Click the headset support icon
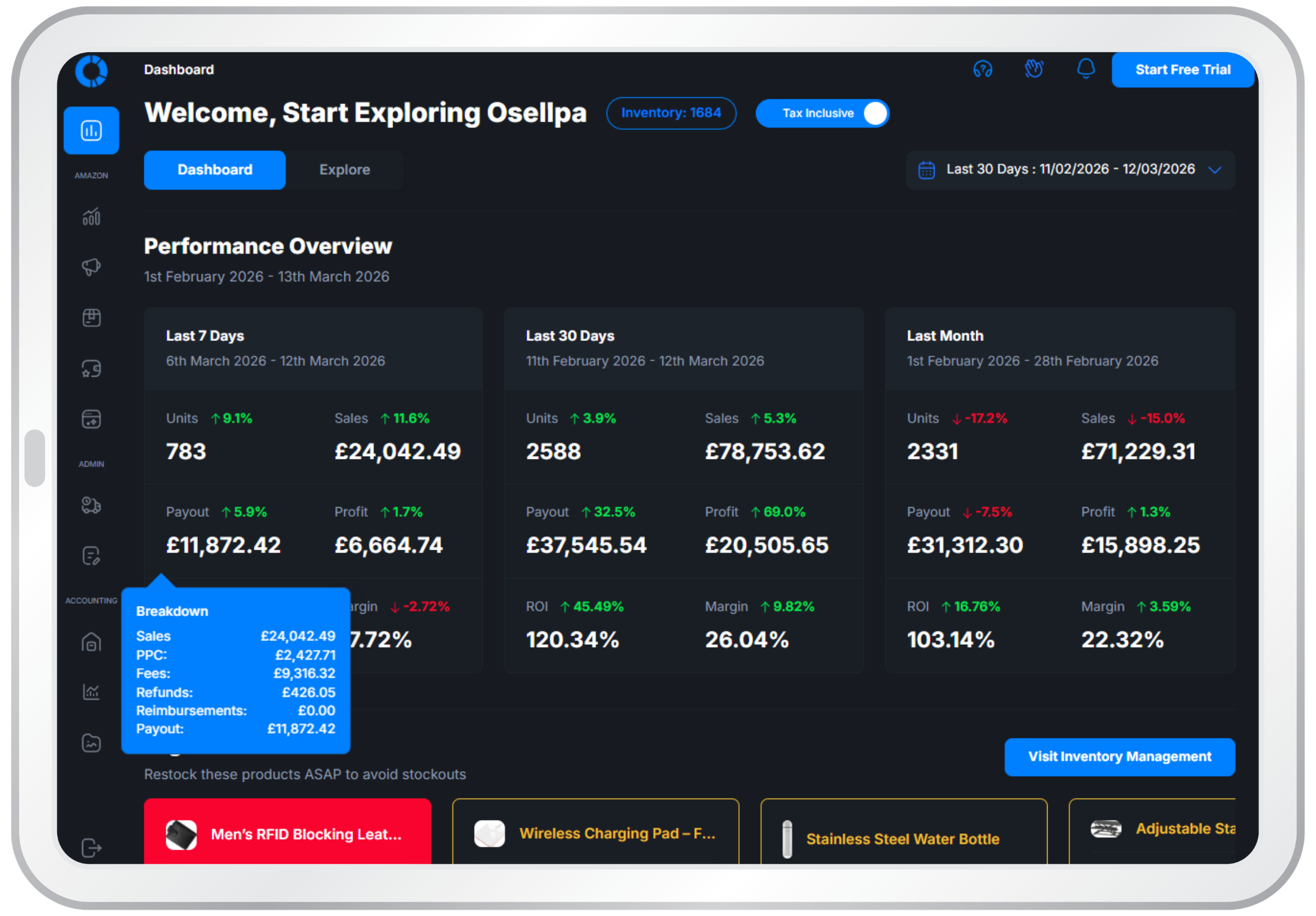 click(982, 69)
